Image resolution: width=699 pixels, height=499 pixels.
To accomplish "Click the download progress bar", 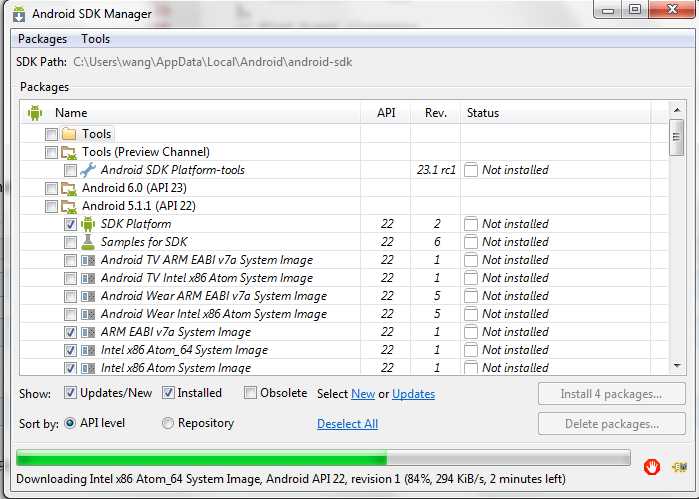I will click(x=323, y=458).
